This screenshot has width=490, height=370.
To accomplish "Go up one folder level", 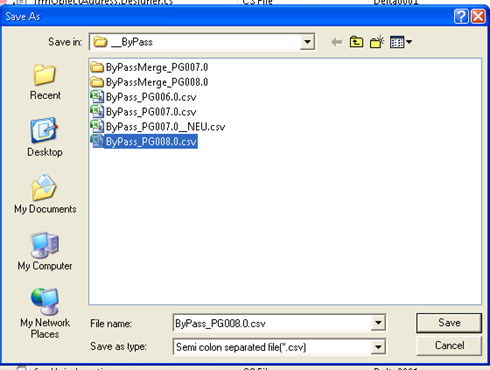I will pyautogui.click(x=356, y=42).
